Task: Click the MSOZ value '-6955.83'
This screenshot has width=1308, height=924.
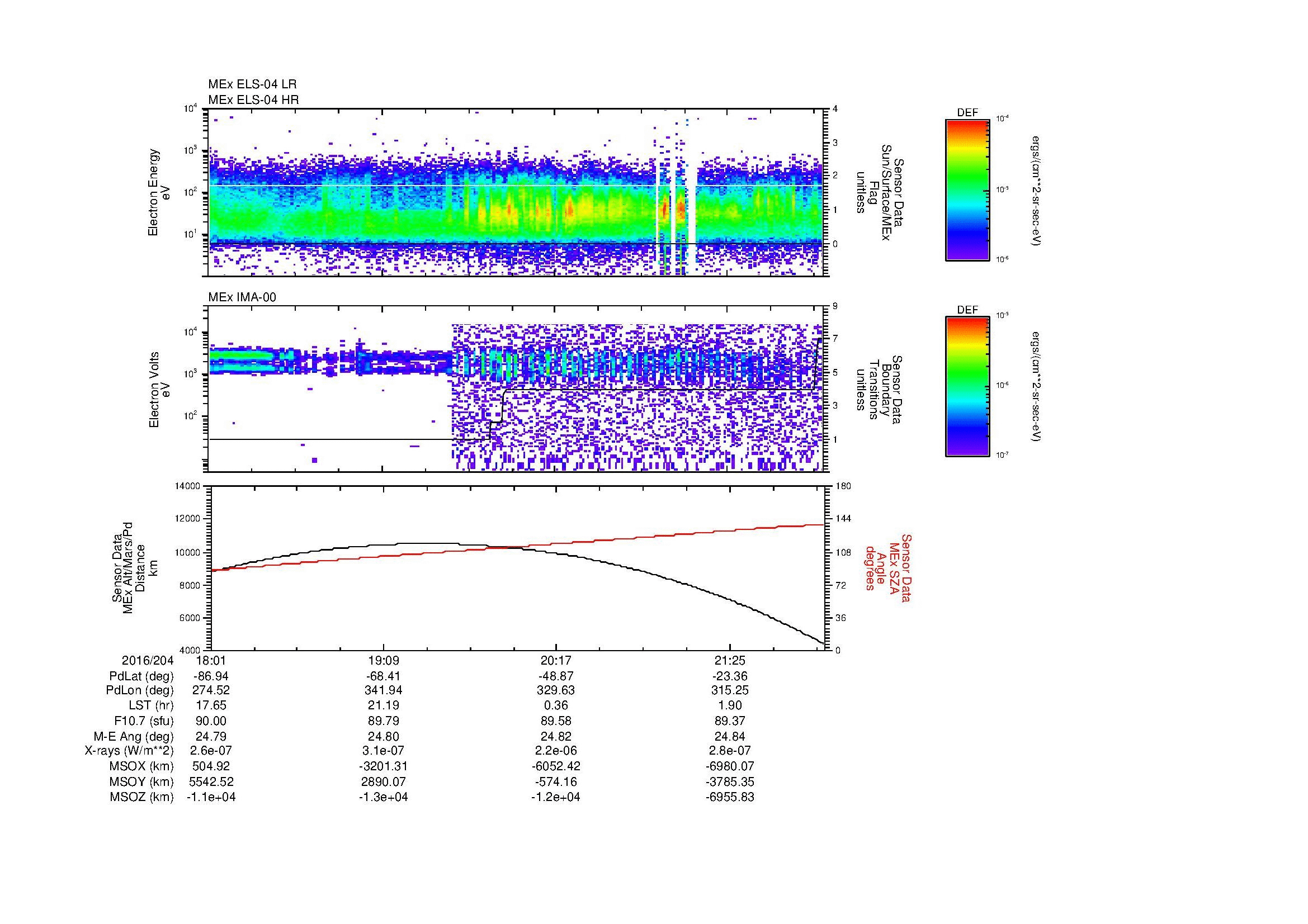Action: coord(730,797)
